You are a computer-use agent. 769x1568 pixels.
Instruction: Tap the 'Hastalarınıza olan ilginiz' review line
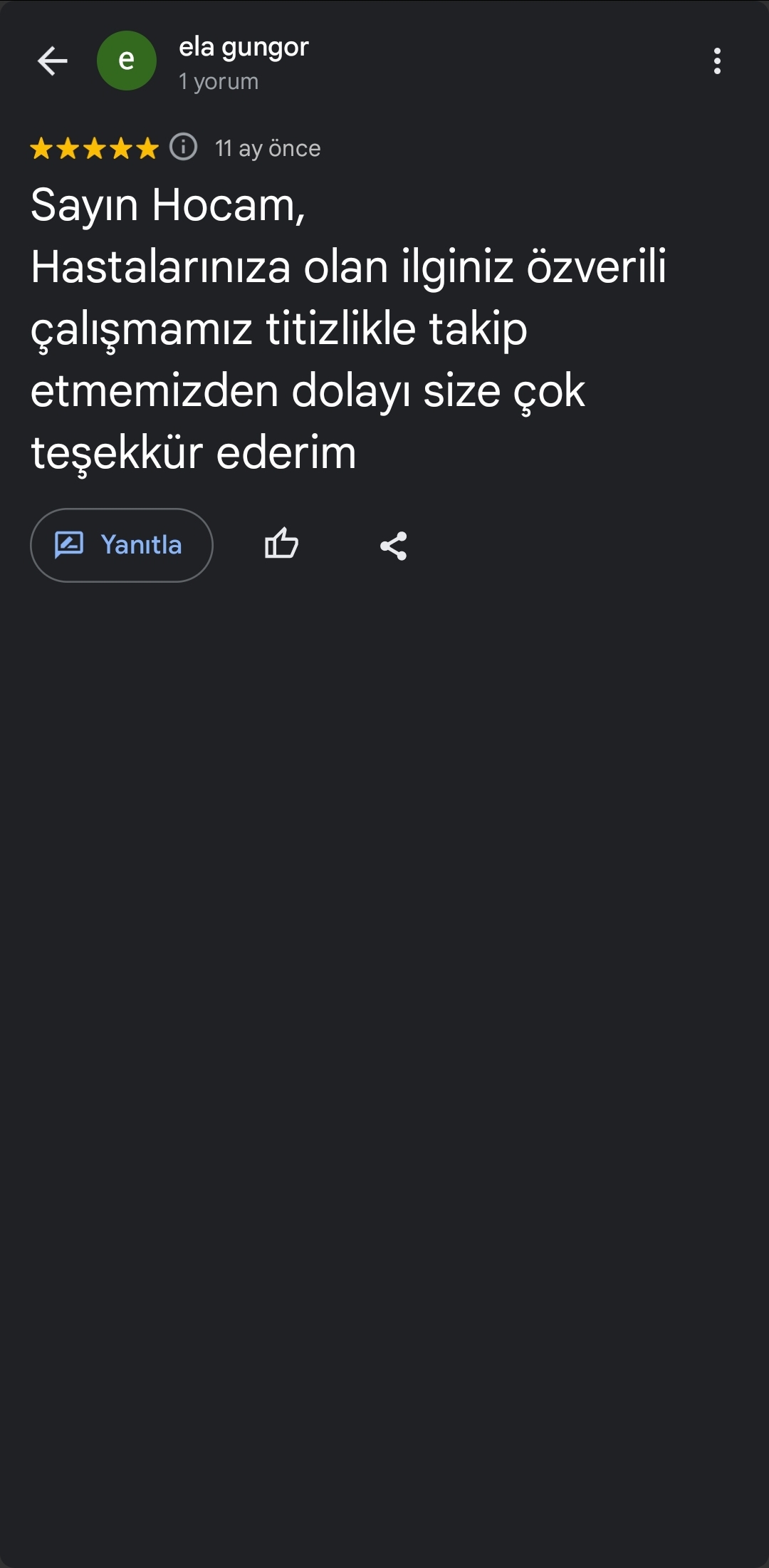(348, 268)
